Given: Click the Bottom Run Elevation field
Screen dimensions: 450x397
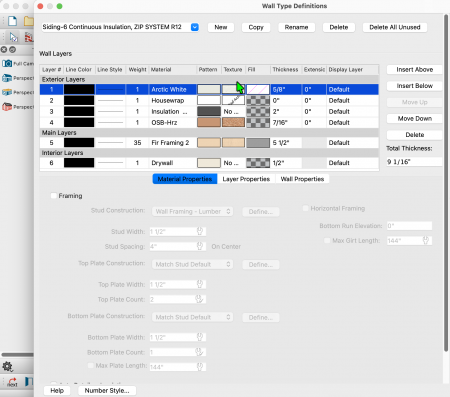Looking at the screenshot, I should coord(409,226).
